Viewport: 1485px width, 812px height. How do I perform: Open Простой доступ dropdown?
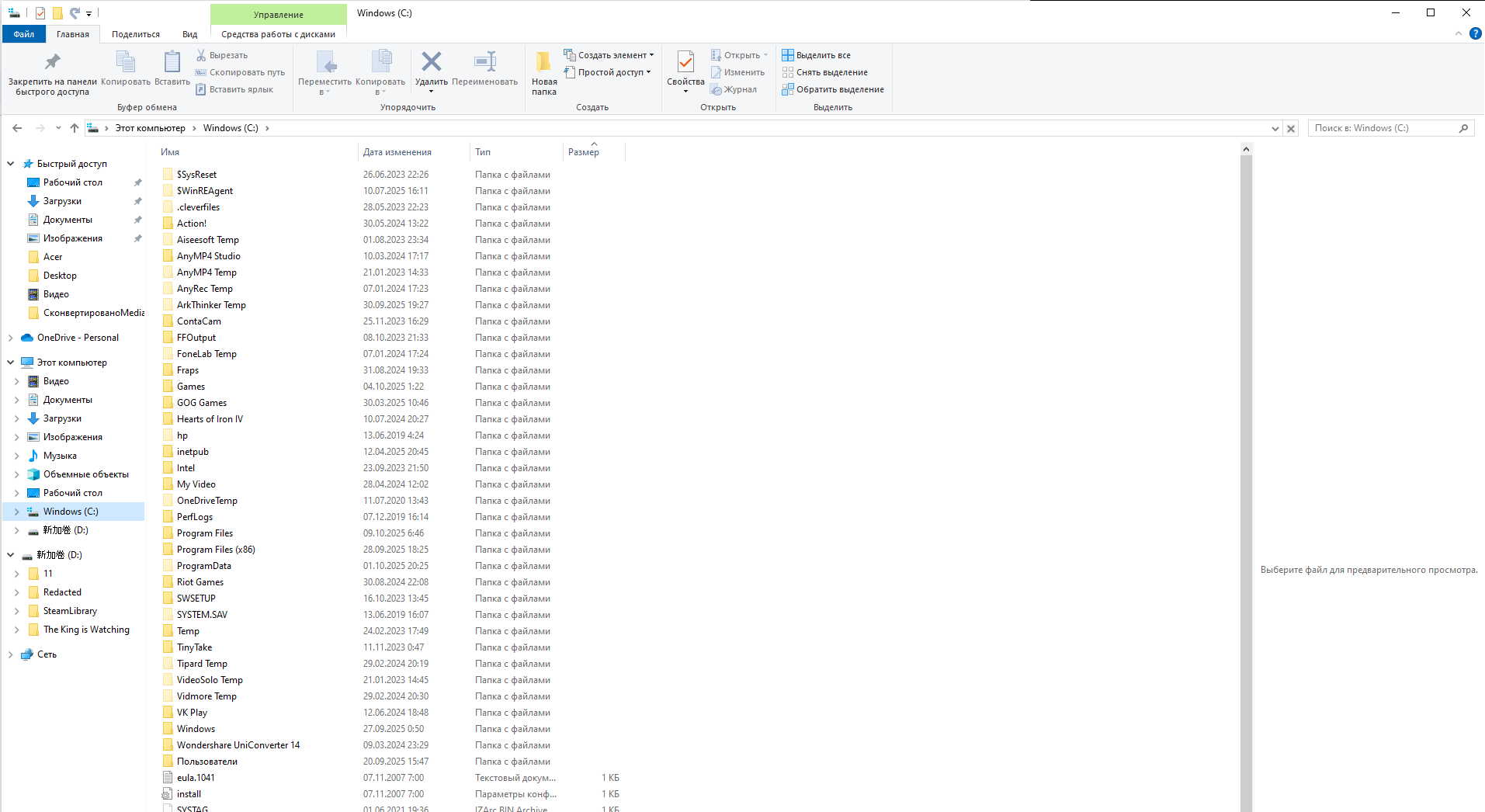point(608,72)
